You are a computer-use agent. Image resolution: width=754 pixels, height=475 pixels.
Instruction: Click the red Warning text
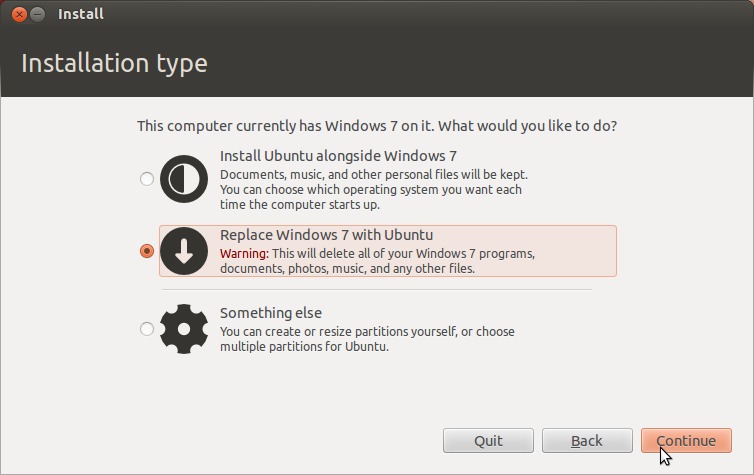[x=244, y=253]
